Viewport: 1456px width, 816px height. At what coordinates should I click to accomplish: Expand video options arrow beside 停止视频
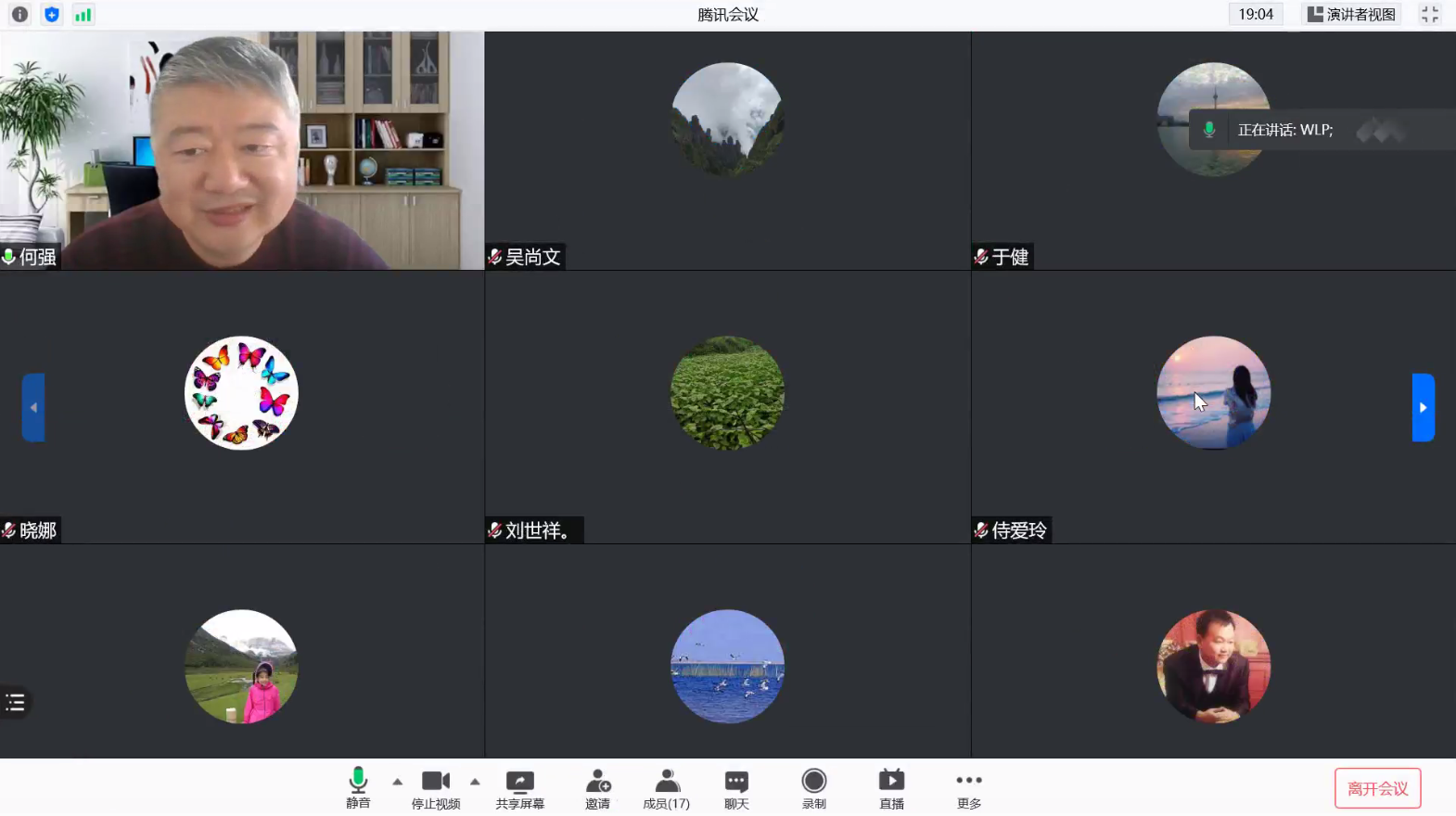475,782
